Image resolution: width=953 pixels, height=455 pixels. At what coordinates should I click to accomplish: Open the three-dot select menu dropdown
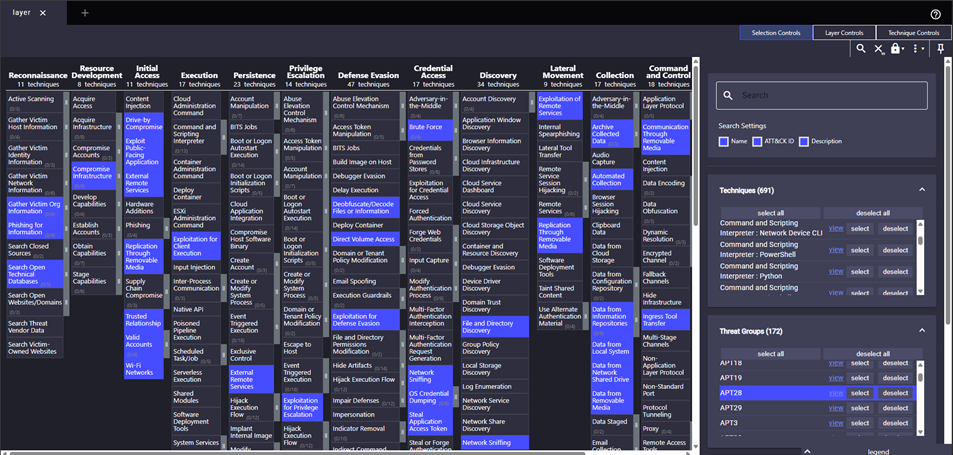pos(917,49)
